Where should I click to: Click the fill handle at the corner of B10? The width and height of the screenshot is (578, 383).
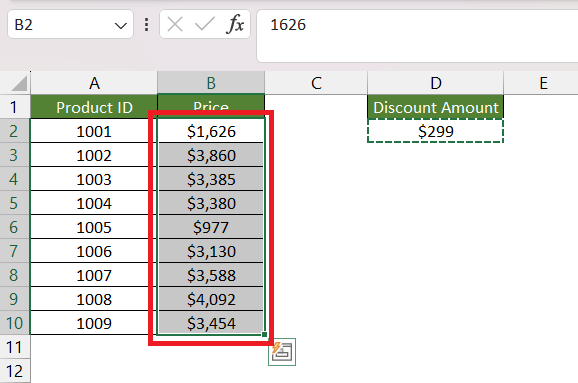click(264, 334)
